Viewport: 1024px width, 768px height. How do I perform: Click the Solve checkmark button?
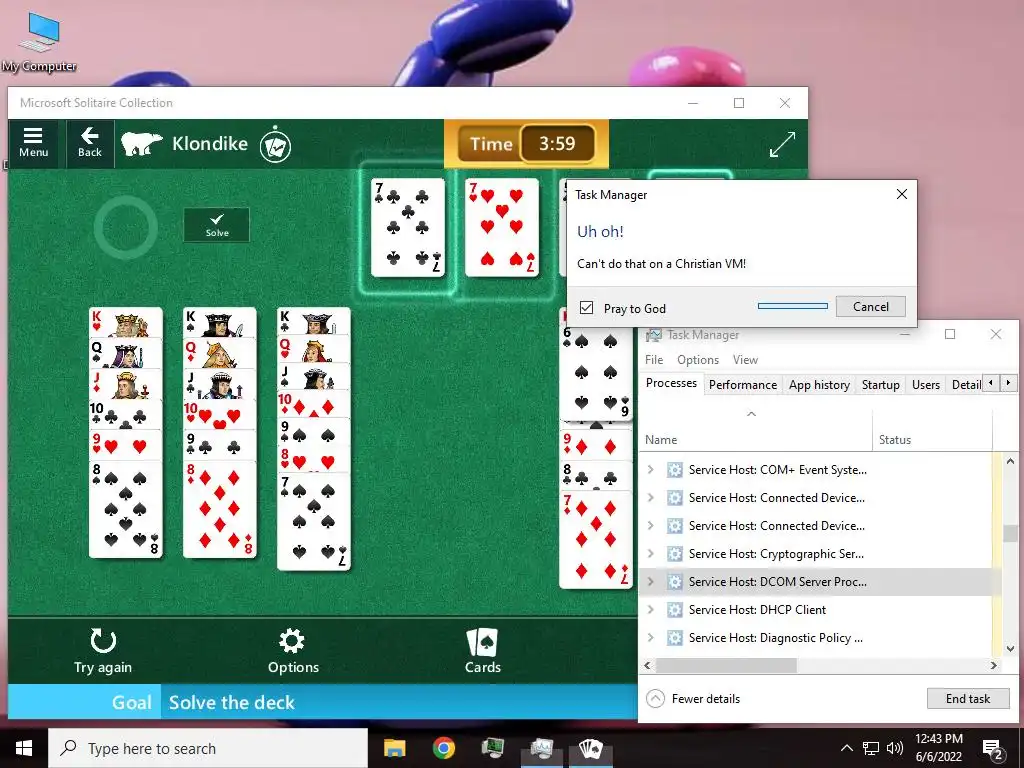(x=217, y=225)
